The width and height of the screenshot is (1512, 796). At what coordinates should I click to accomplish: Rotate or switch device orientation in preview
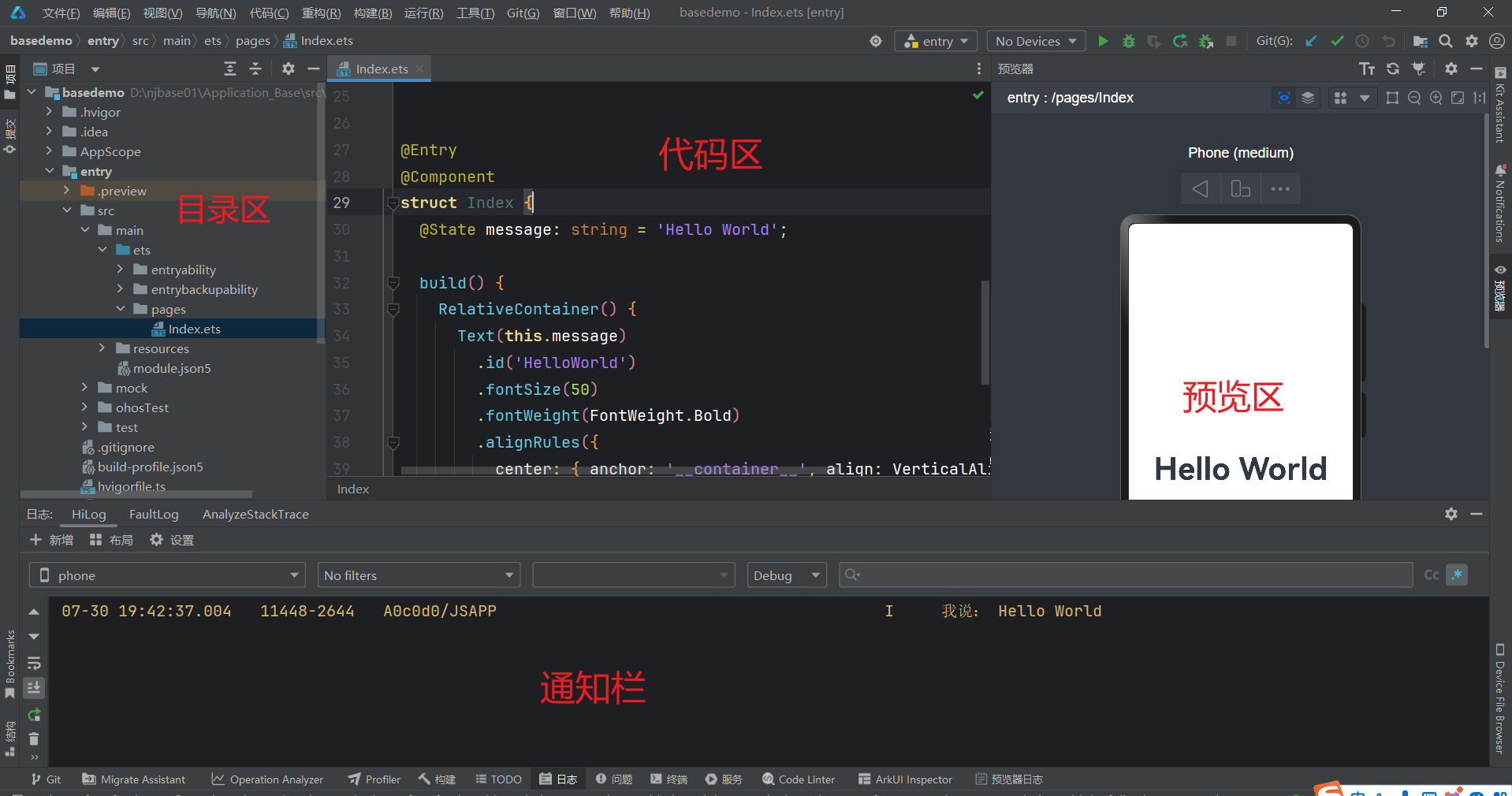click(1240, 189)
